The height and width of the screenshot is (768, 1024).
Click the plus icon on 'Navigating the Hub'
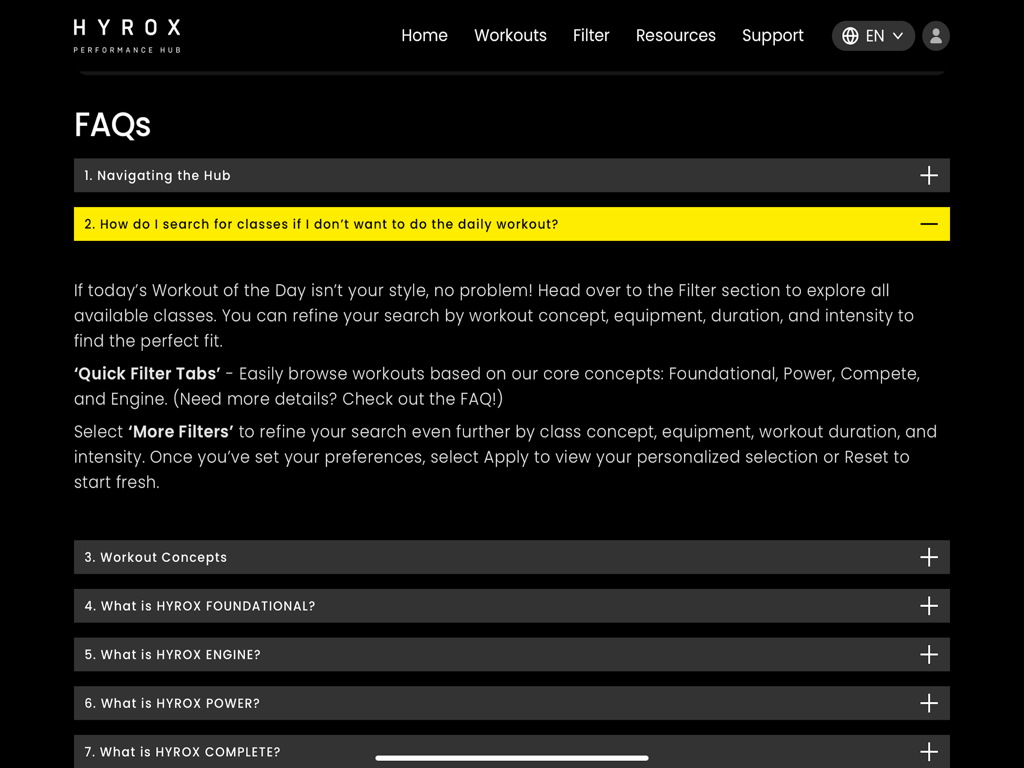pos(929,175)
